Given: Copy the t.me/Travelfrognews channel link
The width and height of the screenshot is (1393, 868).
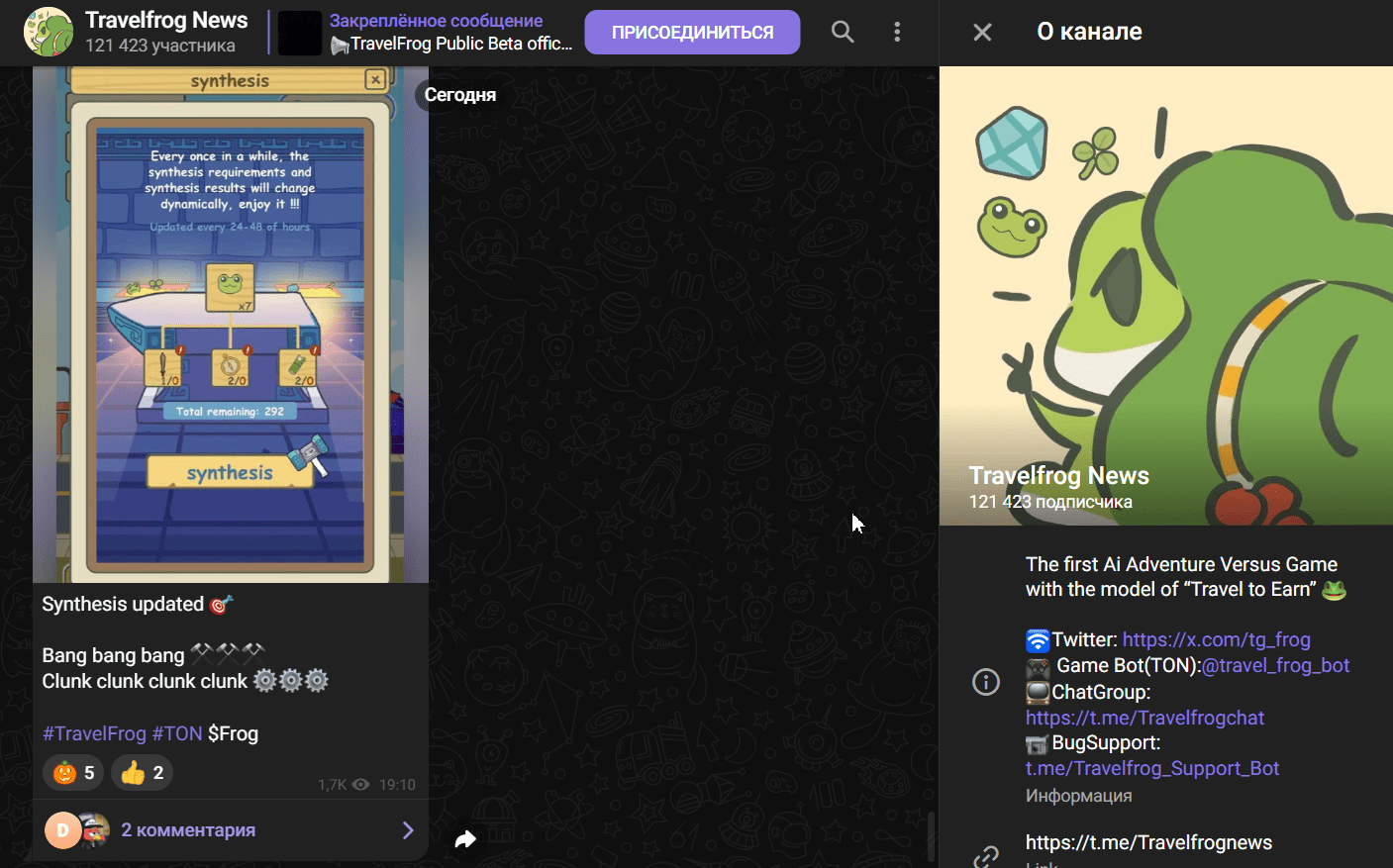Looking at the screenshot, I should (x=1148, y=842).
